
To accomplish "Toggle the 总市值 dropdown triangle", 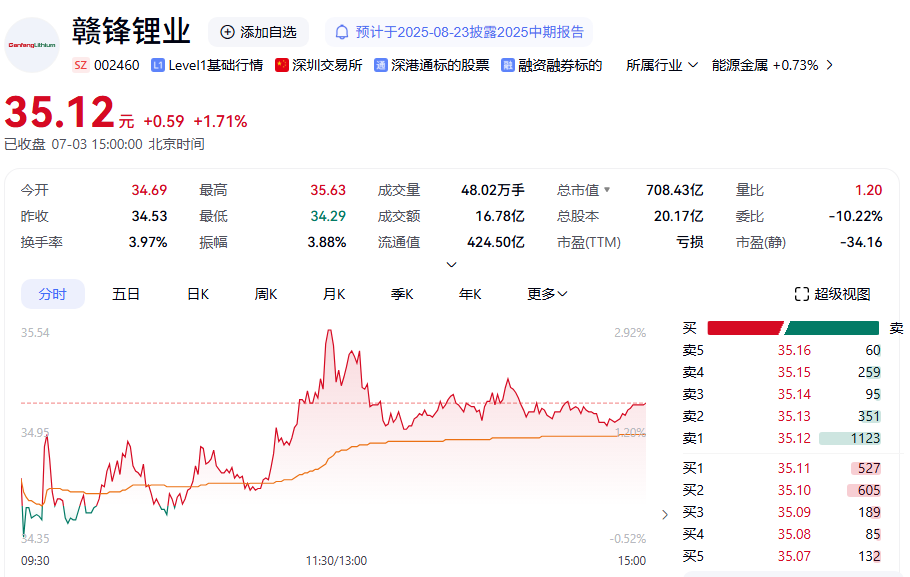I will coord(607,189).
